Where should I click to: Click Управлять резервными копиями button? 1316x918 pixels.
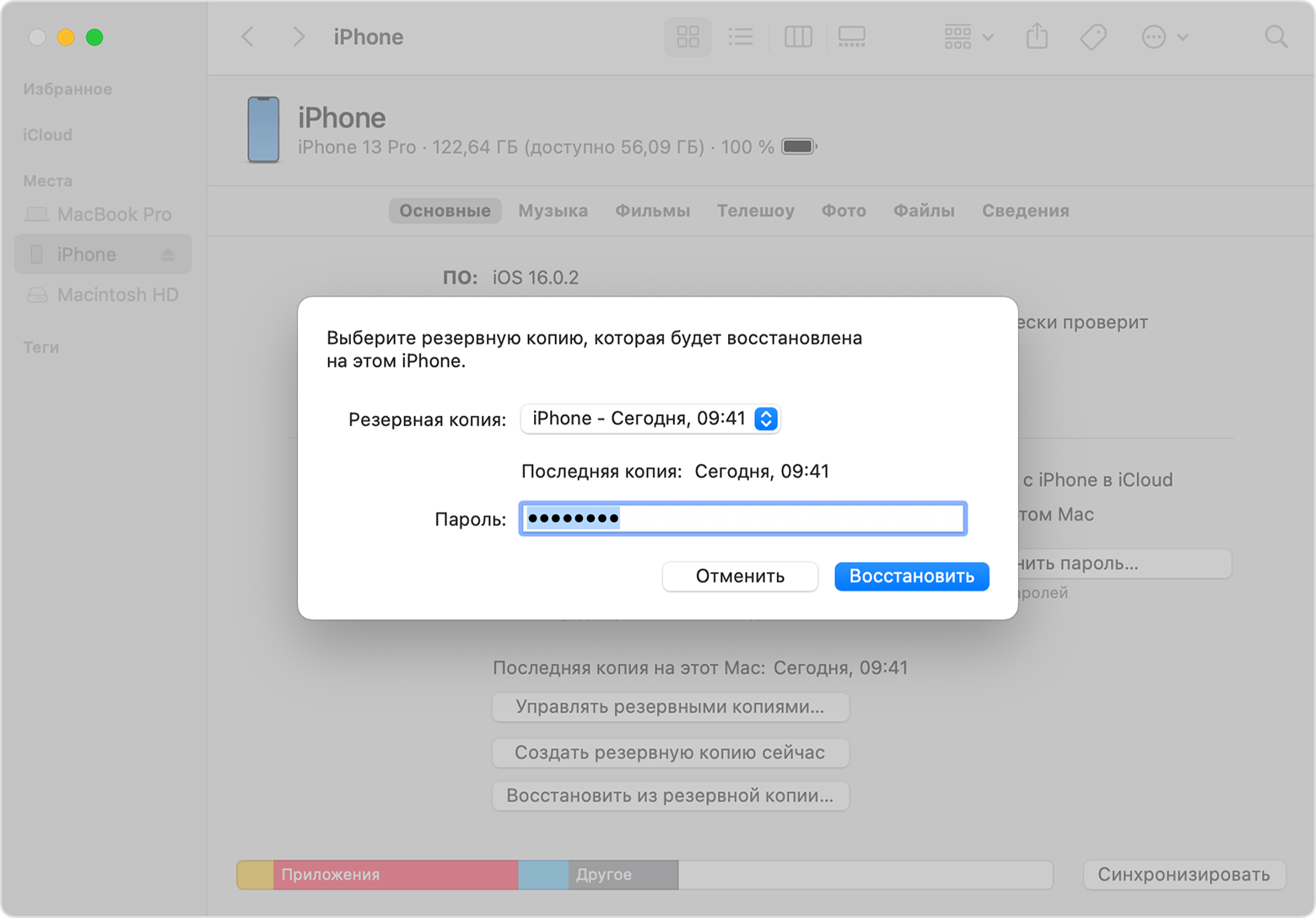(x=670, y=707)
